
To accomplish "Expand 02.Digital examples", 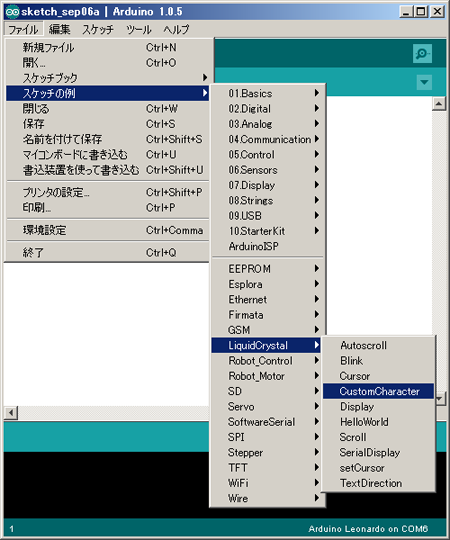I will tap(267, 108).
